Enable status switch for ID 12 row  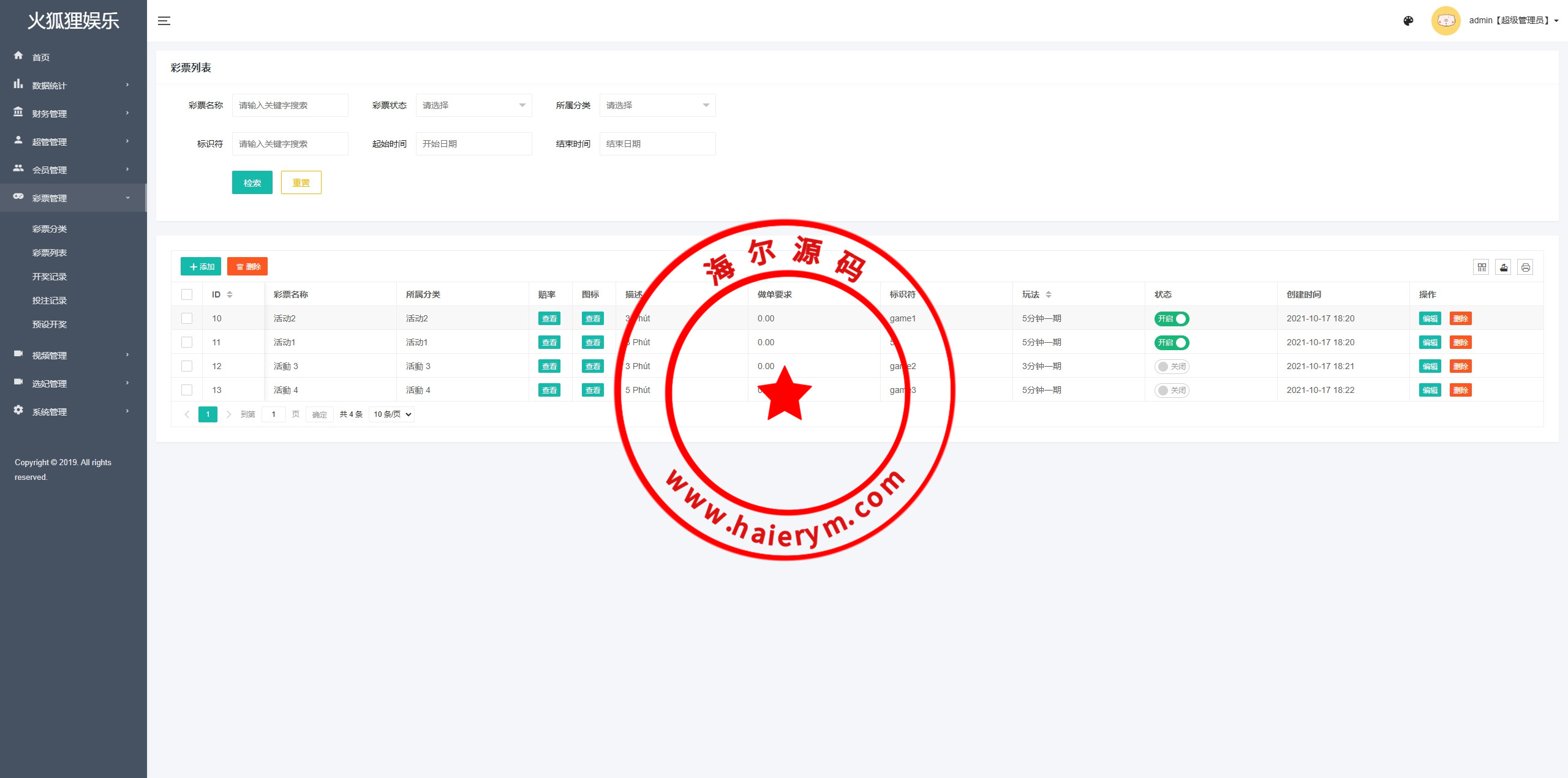(1171, 366)
